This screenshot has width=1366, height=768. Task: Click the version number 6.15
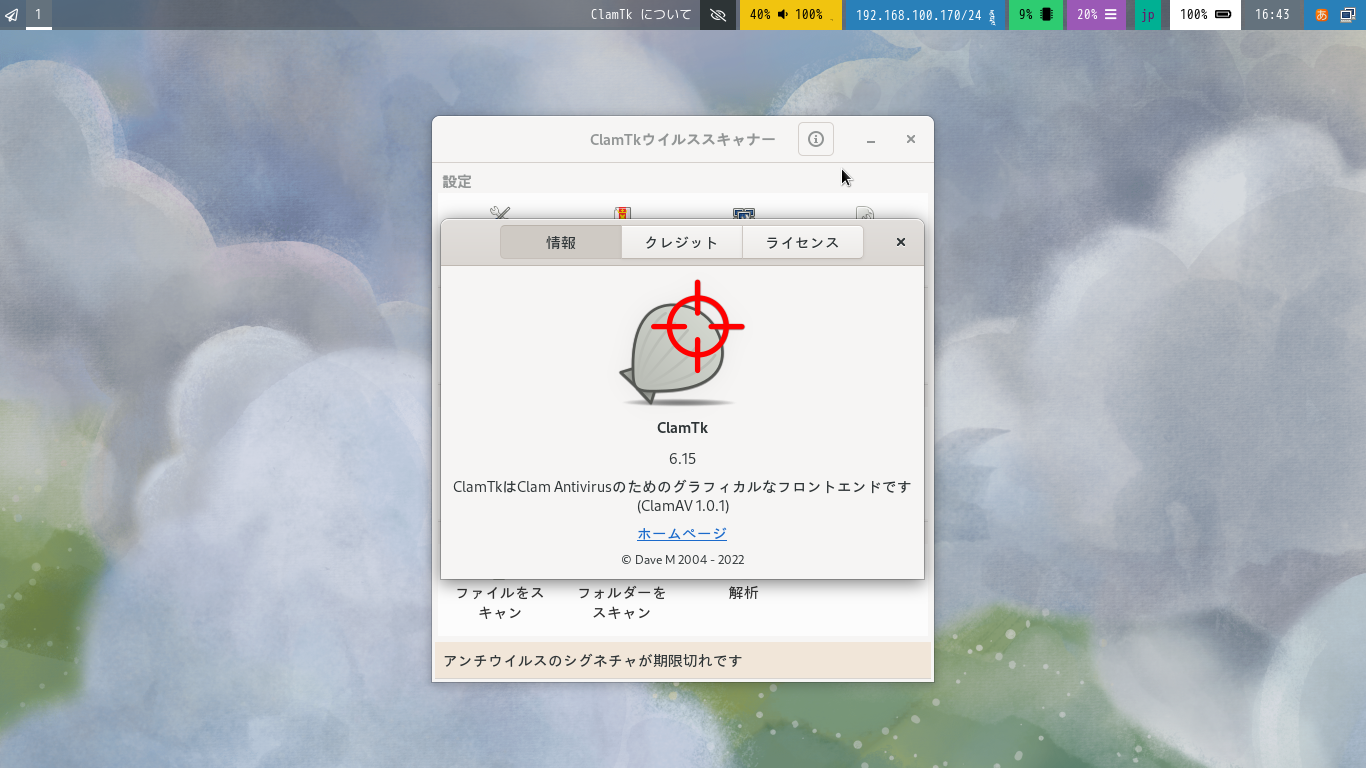pyautogui.click(x=682, y=458)
